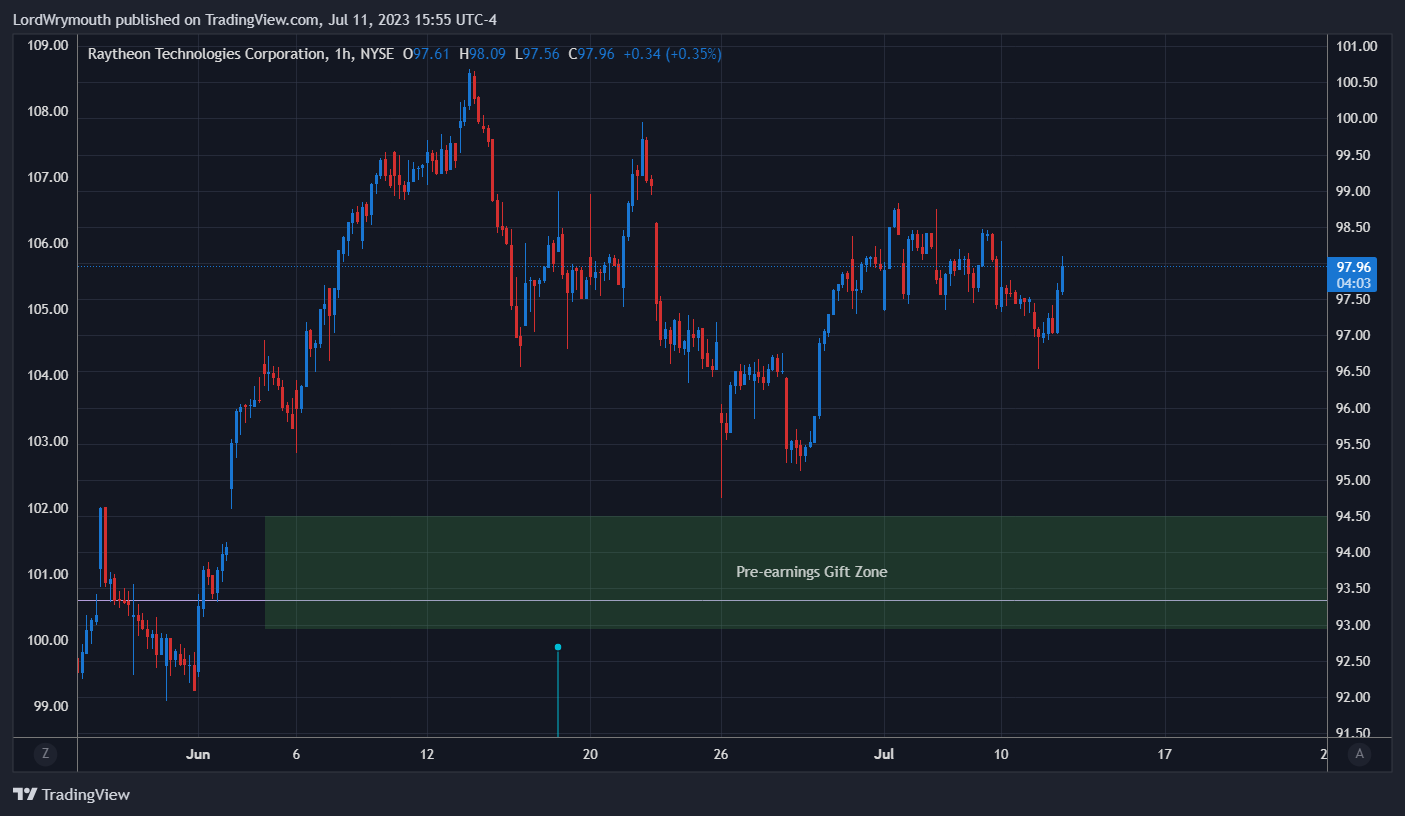Image resolution: width=1405 pixels, height=816 pixels.
Task: Click the 12 date label on time axis
Action: pos(428,753)
